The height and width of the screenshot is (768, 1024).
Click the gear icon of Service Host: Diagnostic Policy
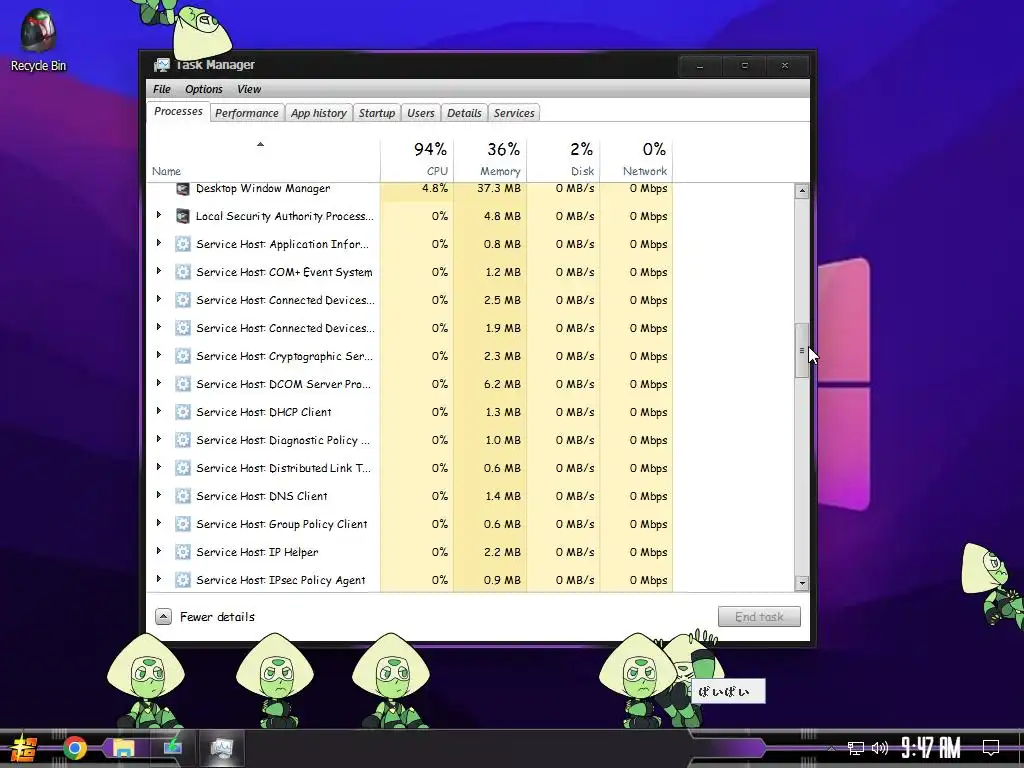(x=183, y=440)
